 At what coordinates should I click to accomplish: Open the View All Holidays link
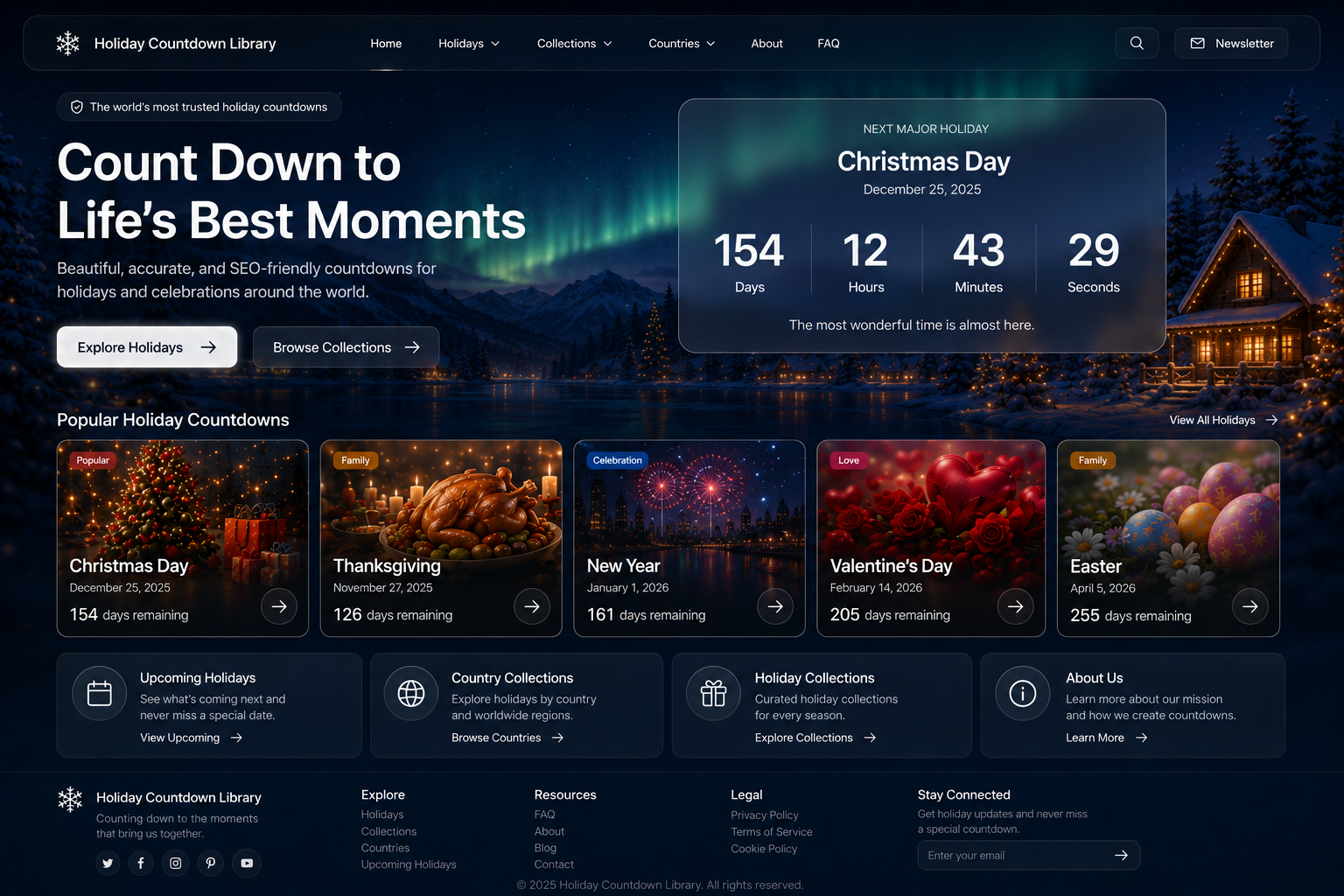coord(1223,420)
